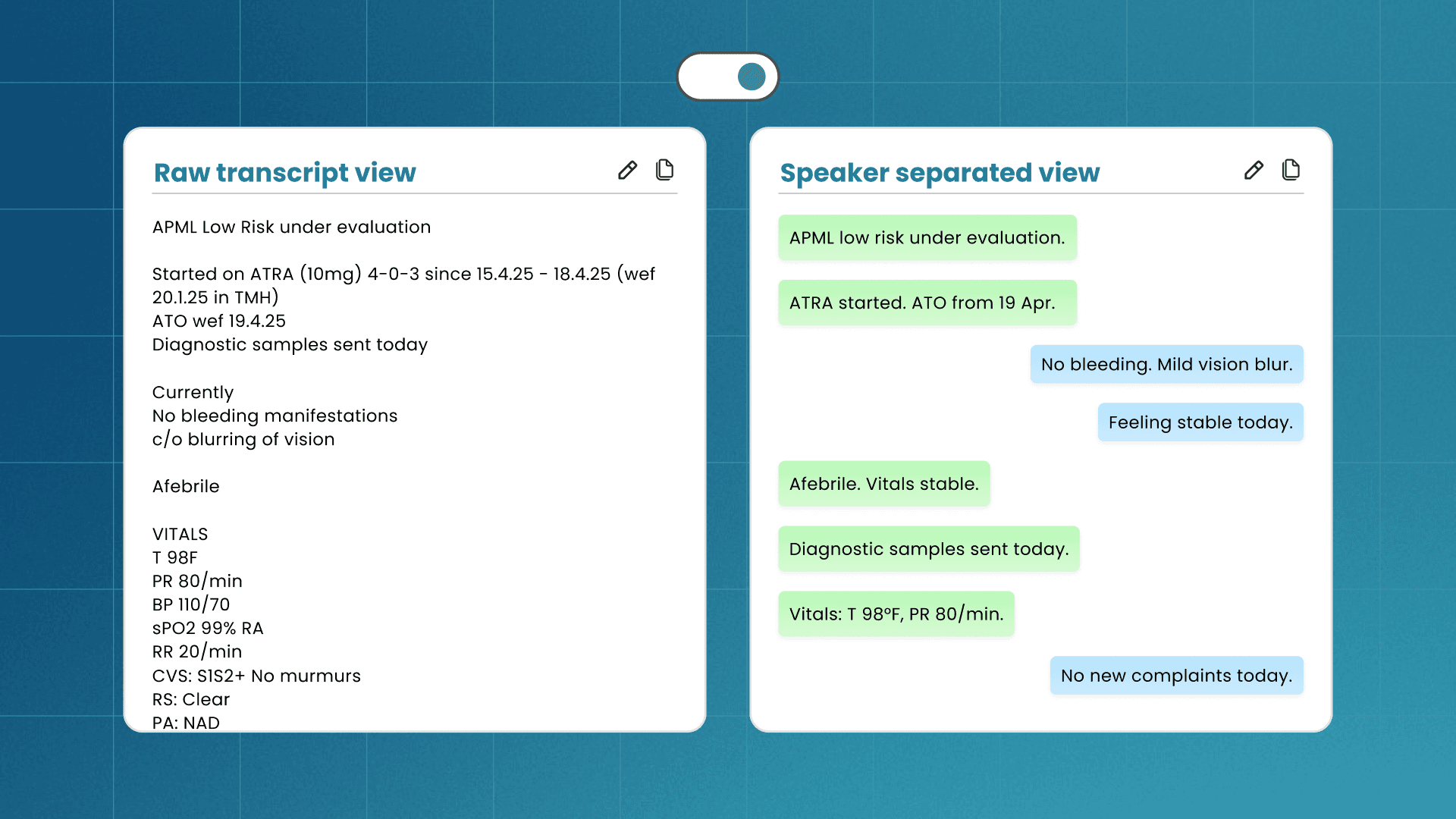
Task: Click 'sPO2 99% RA' transcript line
Action: [x=208, y=629]
